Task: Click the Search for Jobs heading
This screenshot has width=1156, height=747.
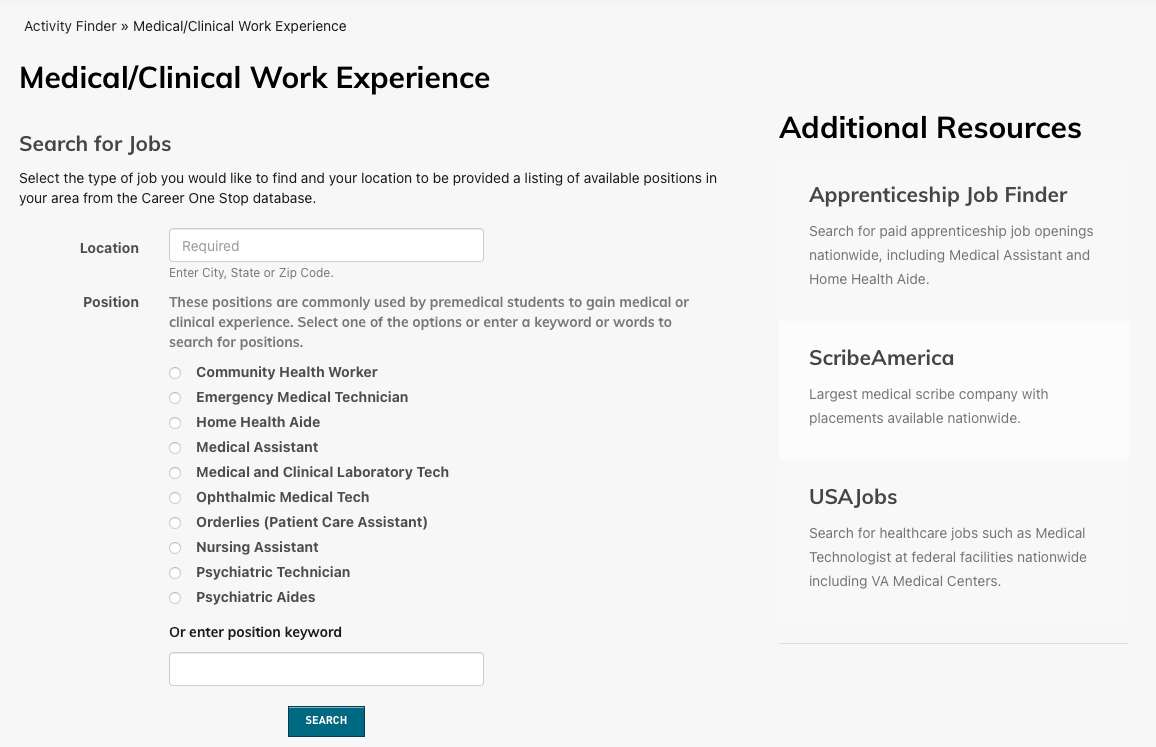Action: pyautogui.click(x=95, y=144)
